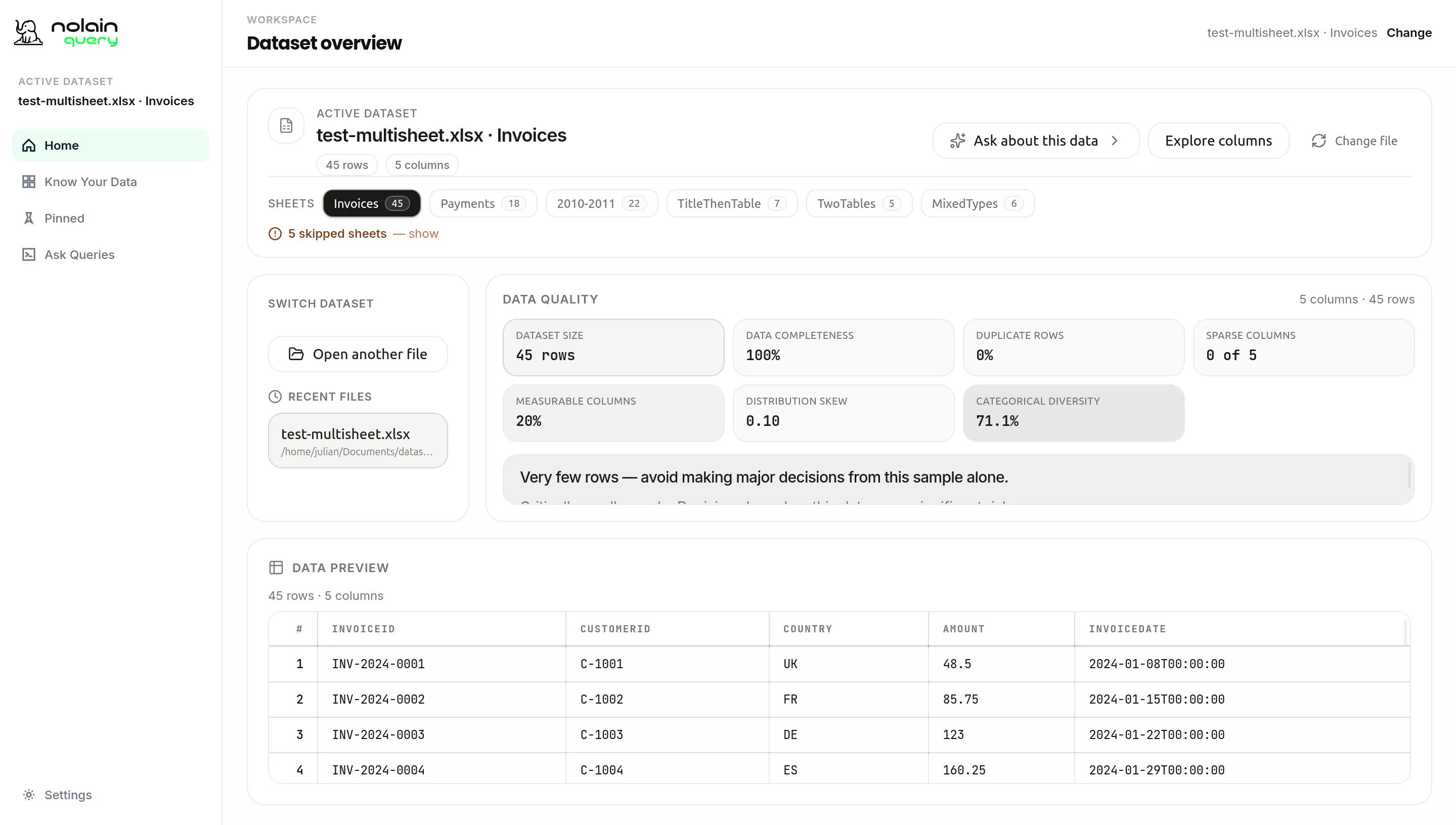Viewport: 1456px width, 825px height.
Task: Click the sparkle icon on Ask about this data
Action: (957, 141)
